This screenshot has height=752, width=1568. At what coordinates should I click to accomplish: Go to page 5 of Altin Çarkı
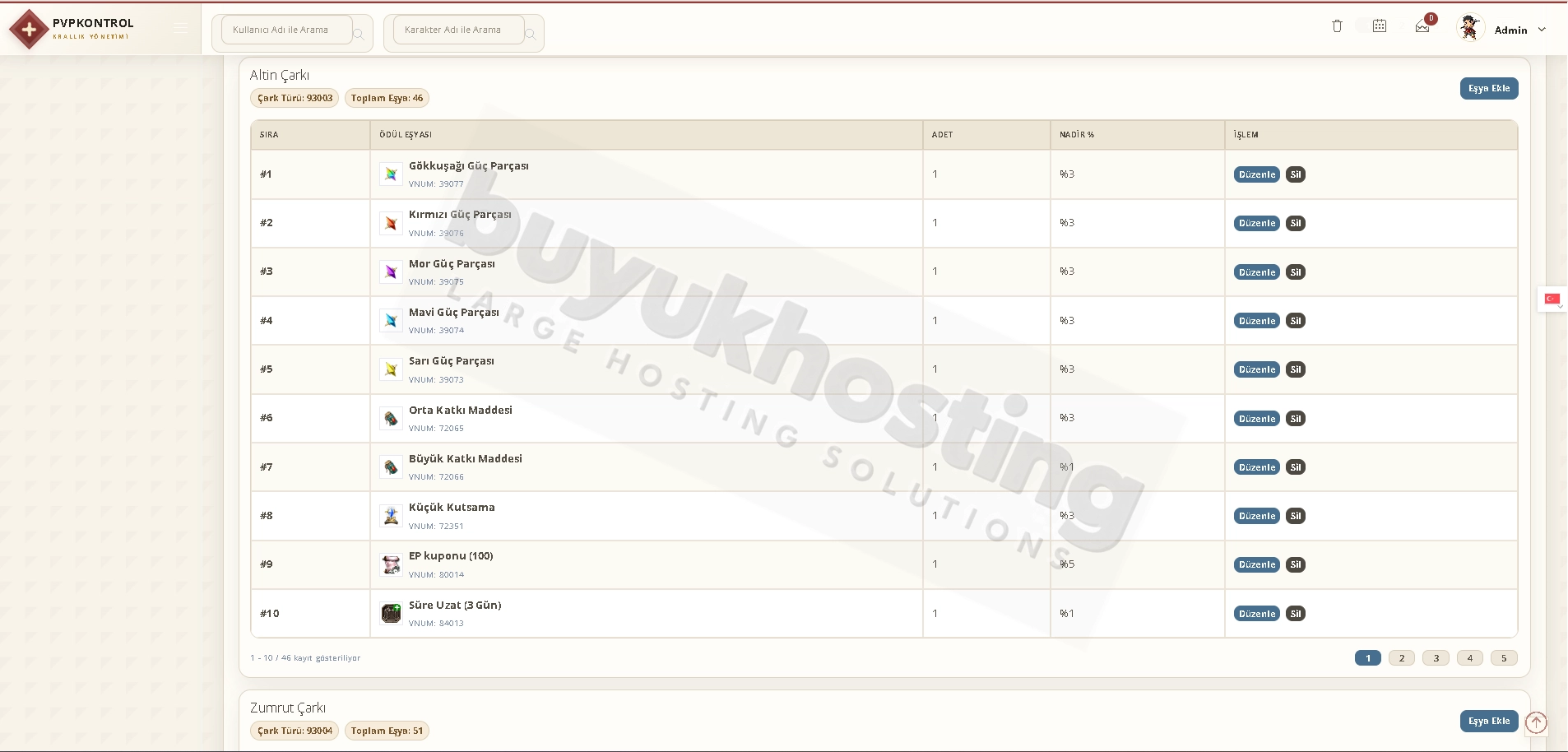pyautogui.click(x=1504, y=658)
